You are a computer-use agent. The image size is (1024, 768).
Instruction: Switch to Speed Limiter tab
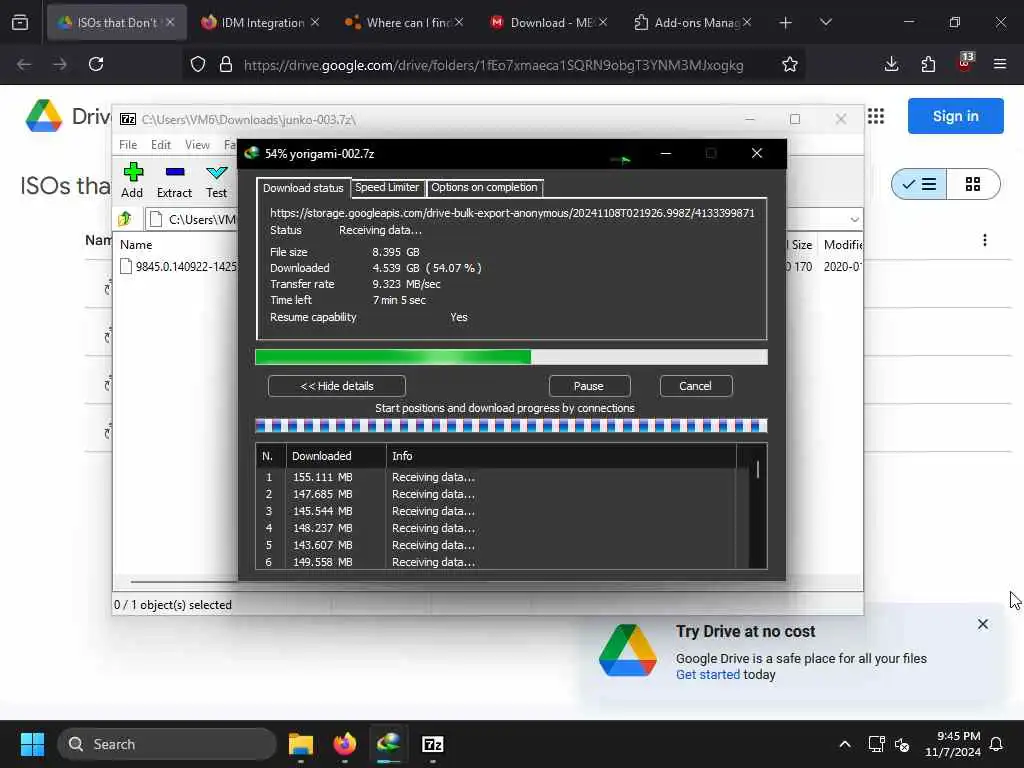387,187
